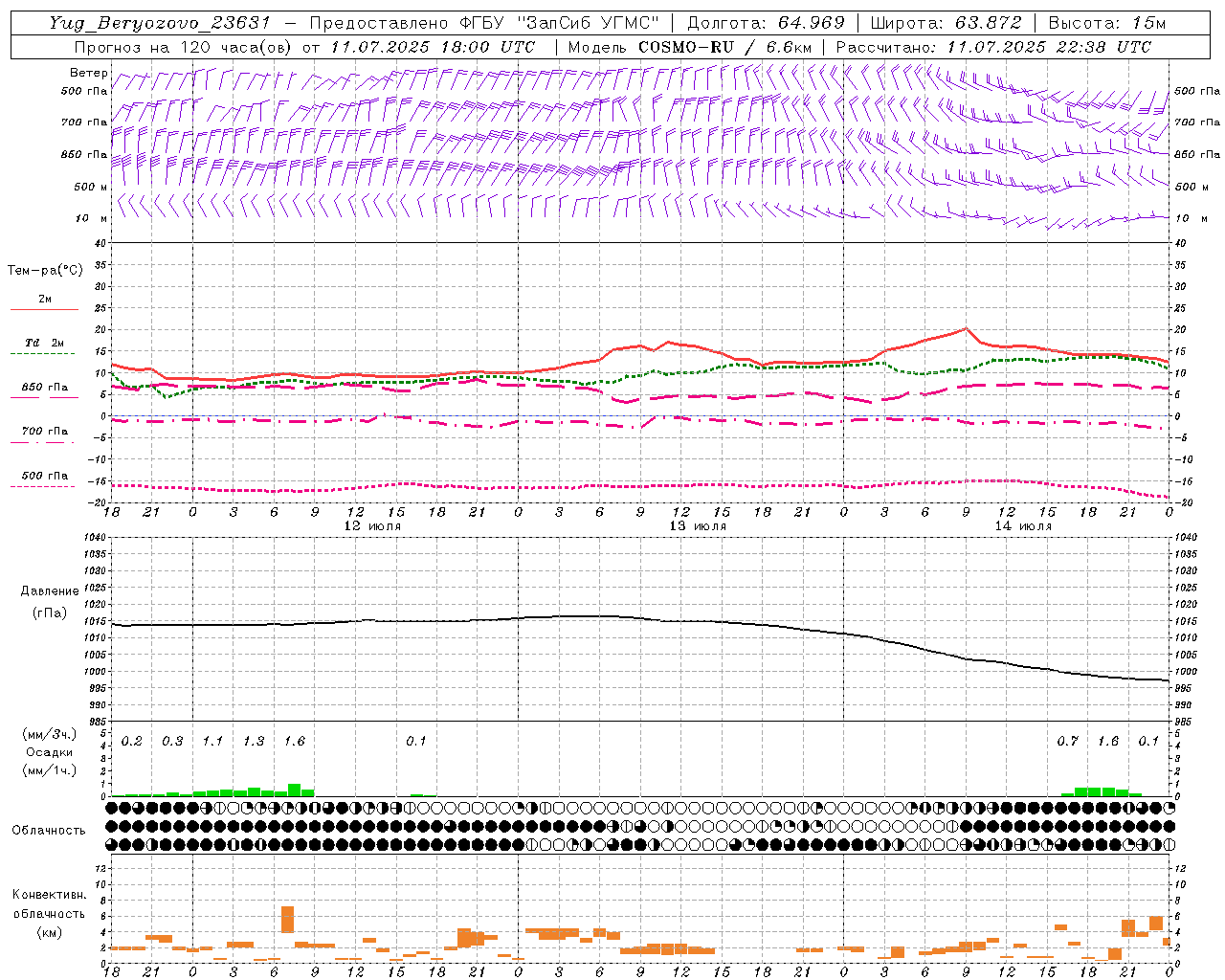Click the '(мм/3ч.)' precipitation unit label
This screenshot has width=1225, height=980.
click(50, 734)
